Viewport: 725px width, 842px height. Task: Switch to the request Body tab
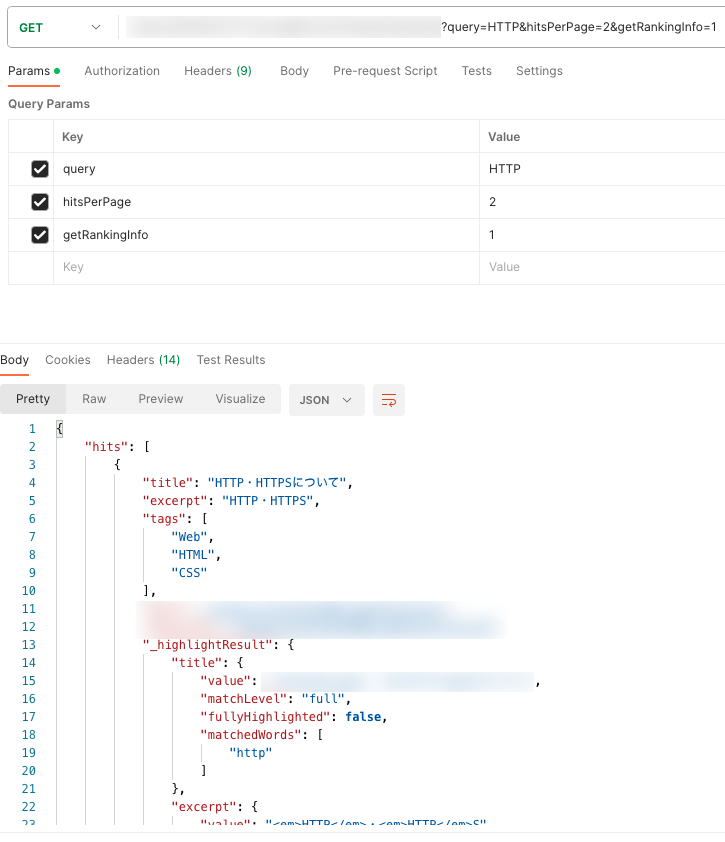[x=294, y=71]
